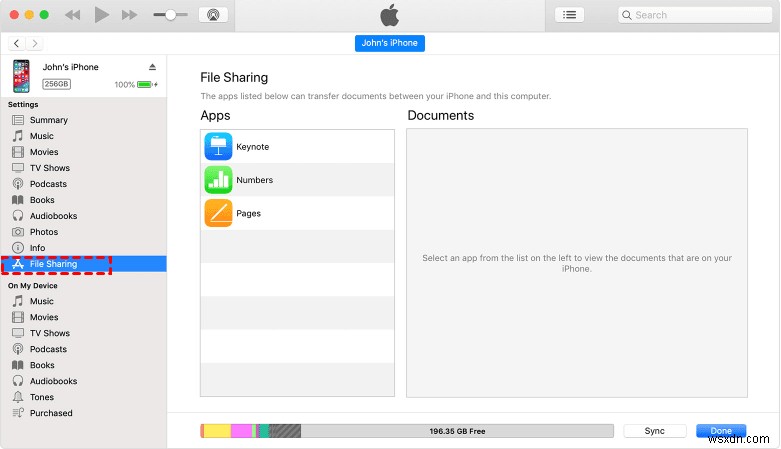The width and height of the screenshot is (781, 449).
Task: Go forward with the right chevron
Action: pos(34,43)
